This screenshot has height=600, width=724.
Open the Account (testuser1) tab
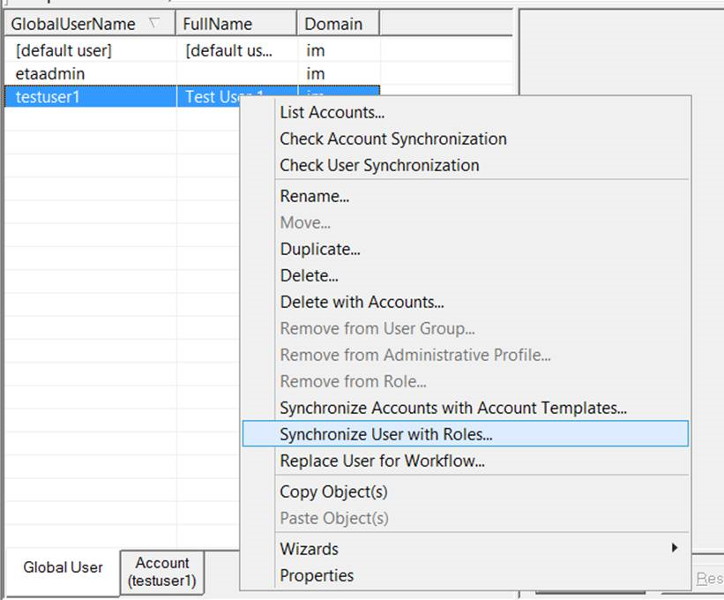pyautogui.click(x=162, y=572)
